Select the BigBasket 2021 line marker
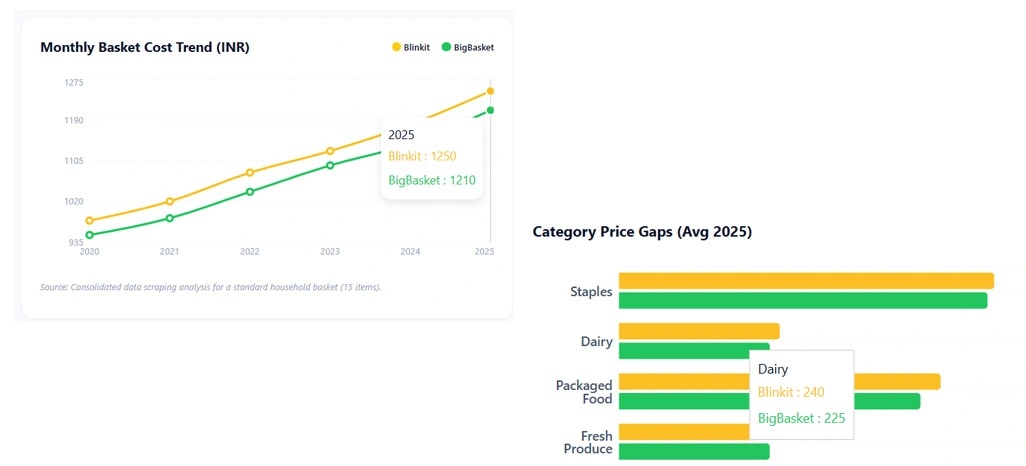1026x466 pixels. (170, 218)
